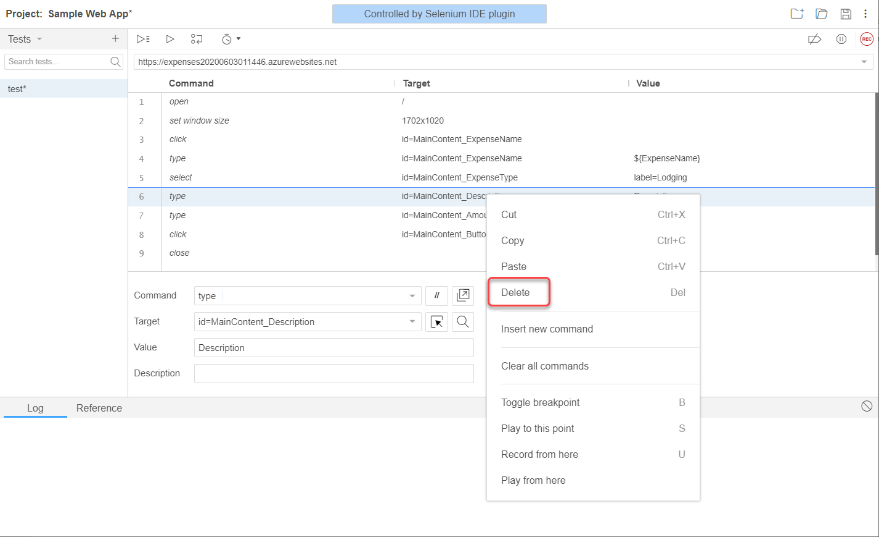Choose Record from here
This screenshot has height=537, width=879.
click(593, 454)
